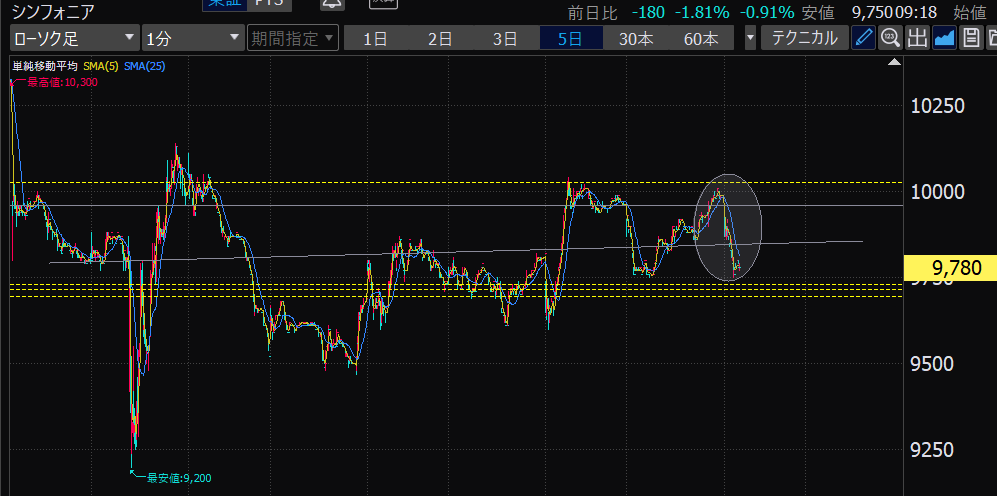
Task: Click the magnifier price-value display icon
Action: coord(890,39)
